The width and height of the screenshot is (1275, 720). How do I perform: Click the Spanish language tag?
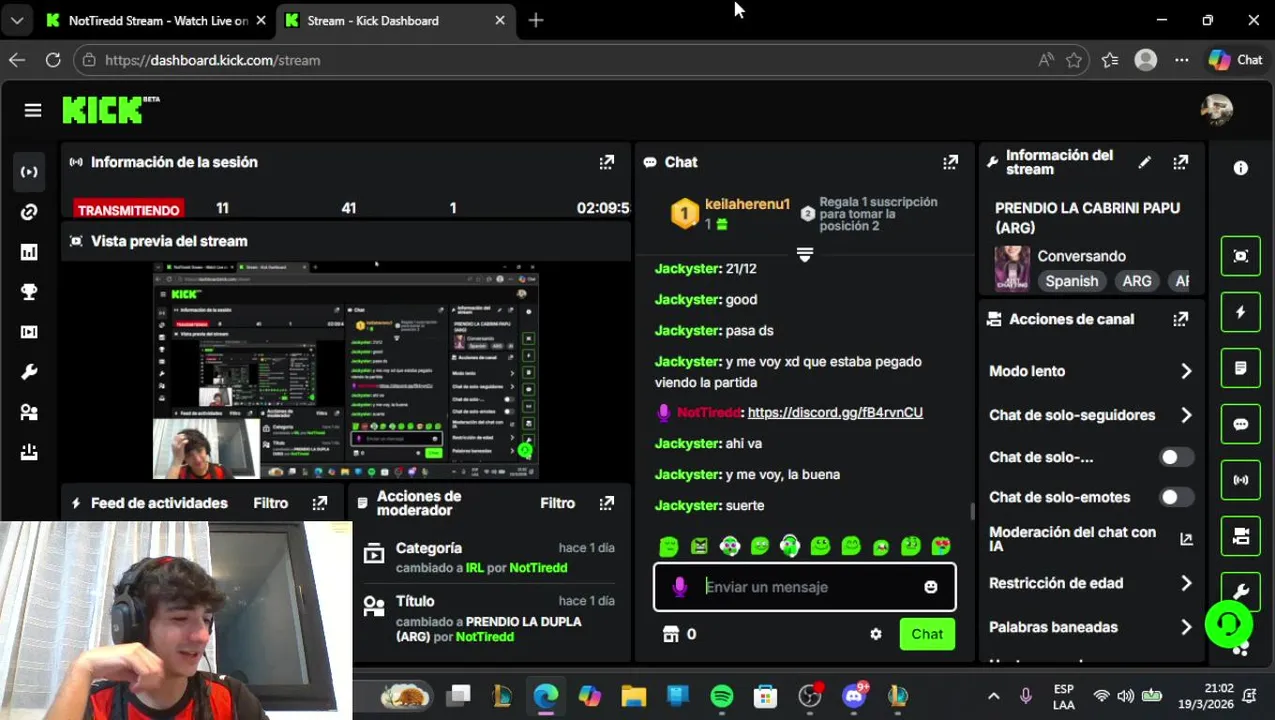pyautogui.click(x=1072, y=281)
